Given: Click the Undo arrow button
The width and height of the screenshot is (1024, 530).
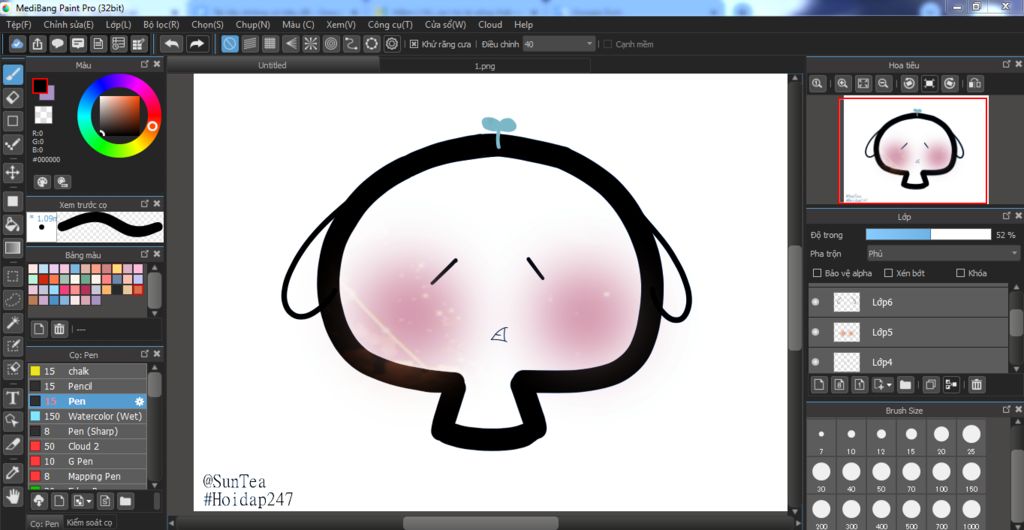Looking at the screenshot, I should pyautogui.click(x=172, y=44).
